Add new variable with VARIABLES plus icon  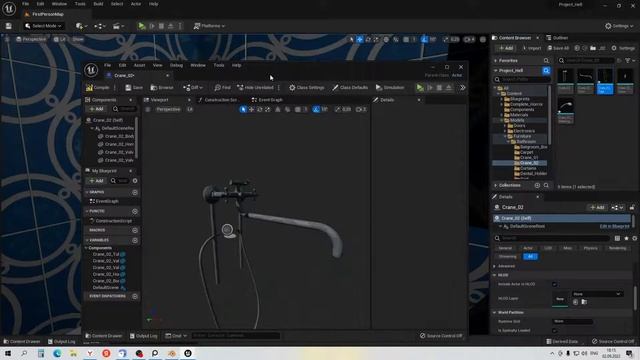[x=135, y=240]
